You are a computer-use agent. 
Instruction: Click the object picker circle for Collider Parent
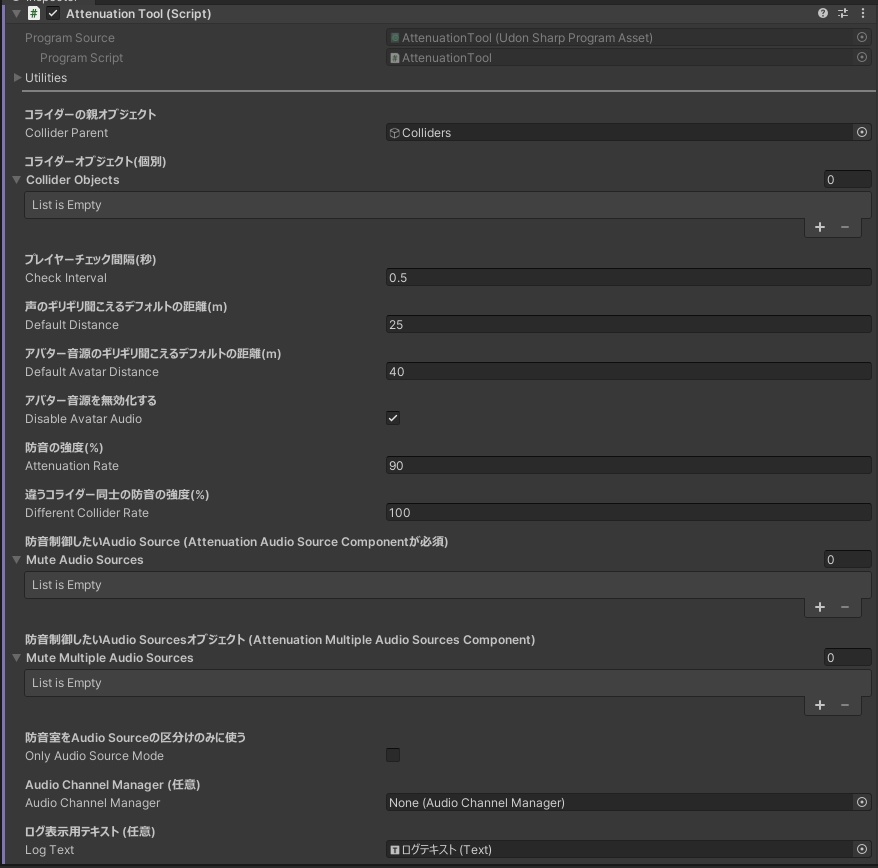pos(862,132)
